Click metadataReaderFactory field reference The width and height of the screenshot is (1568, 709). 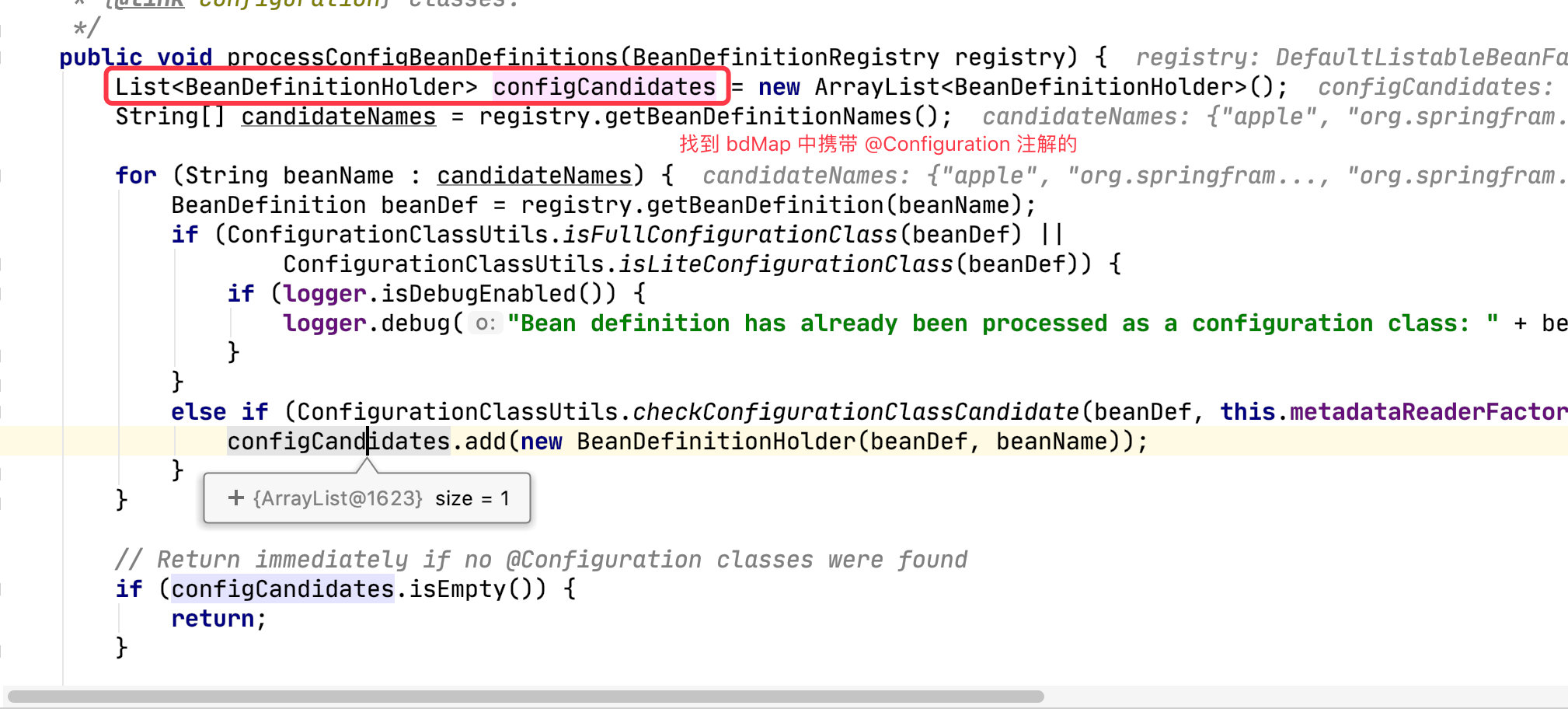pyautogui.click(x=1428, y=412)
